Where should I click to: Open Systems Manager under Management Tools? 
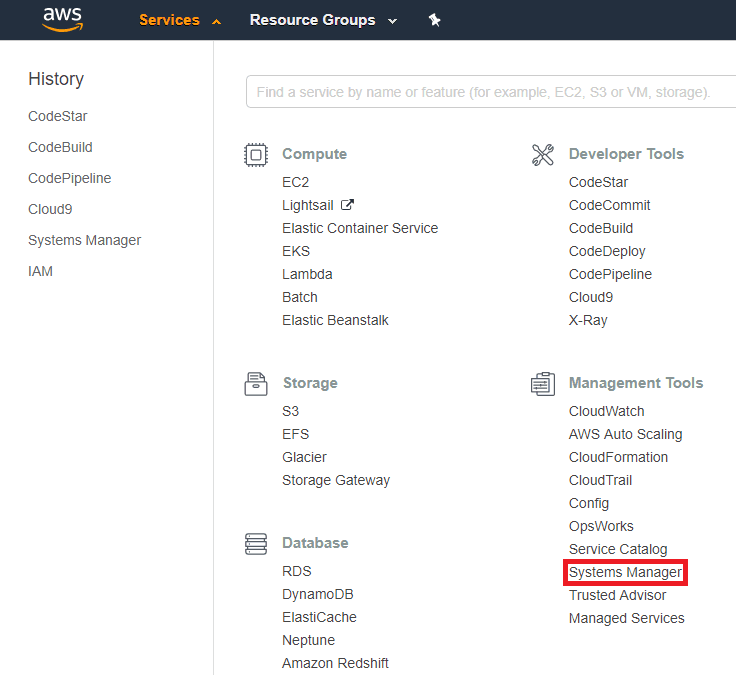(x=625, y=572)
